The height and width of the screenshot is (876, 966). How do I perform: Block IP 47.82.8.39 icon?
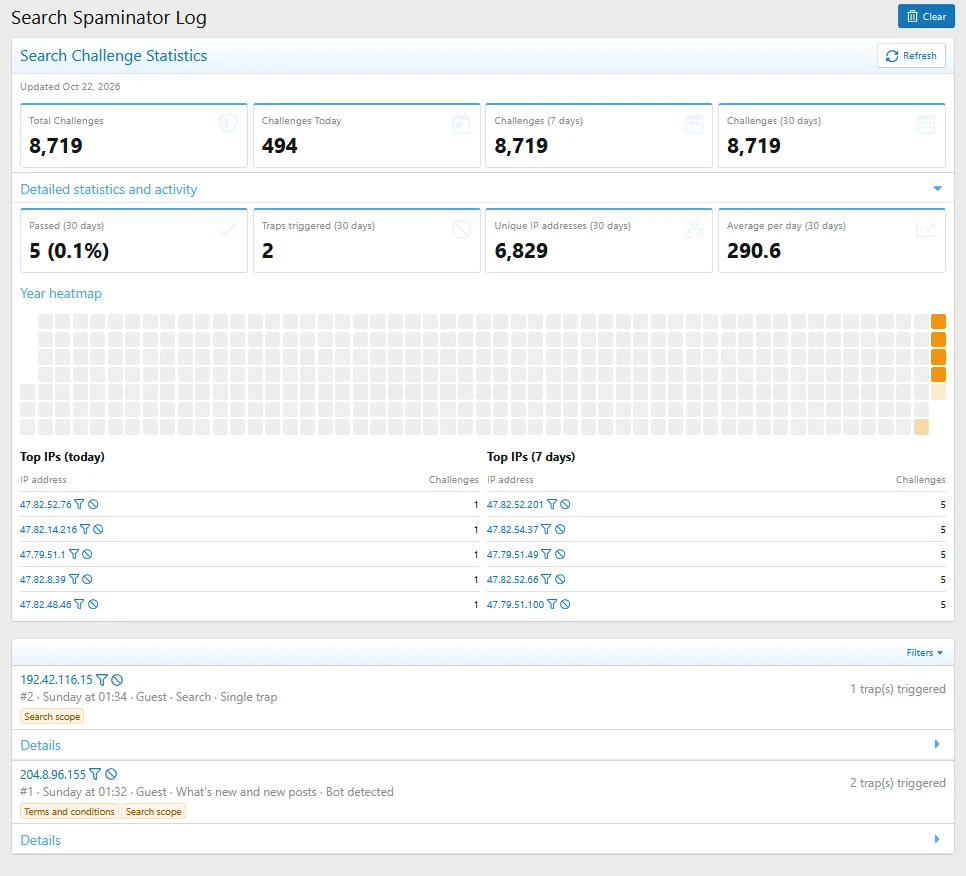(x=87, y=579)
